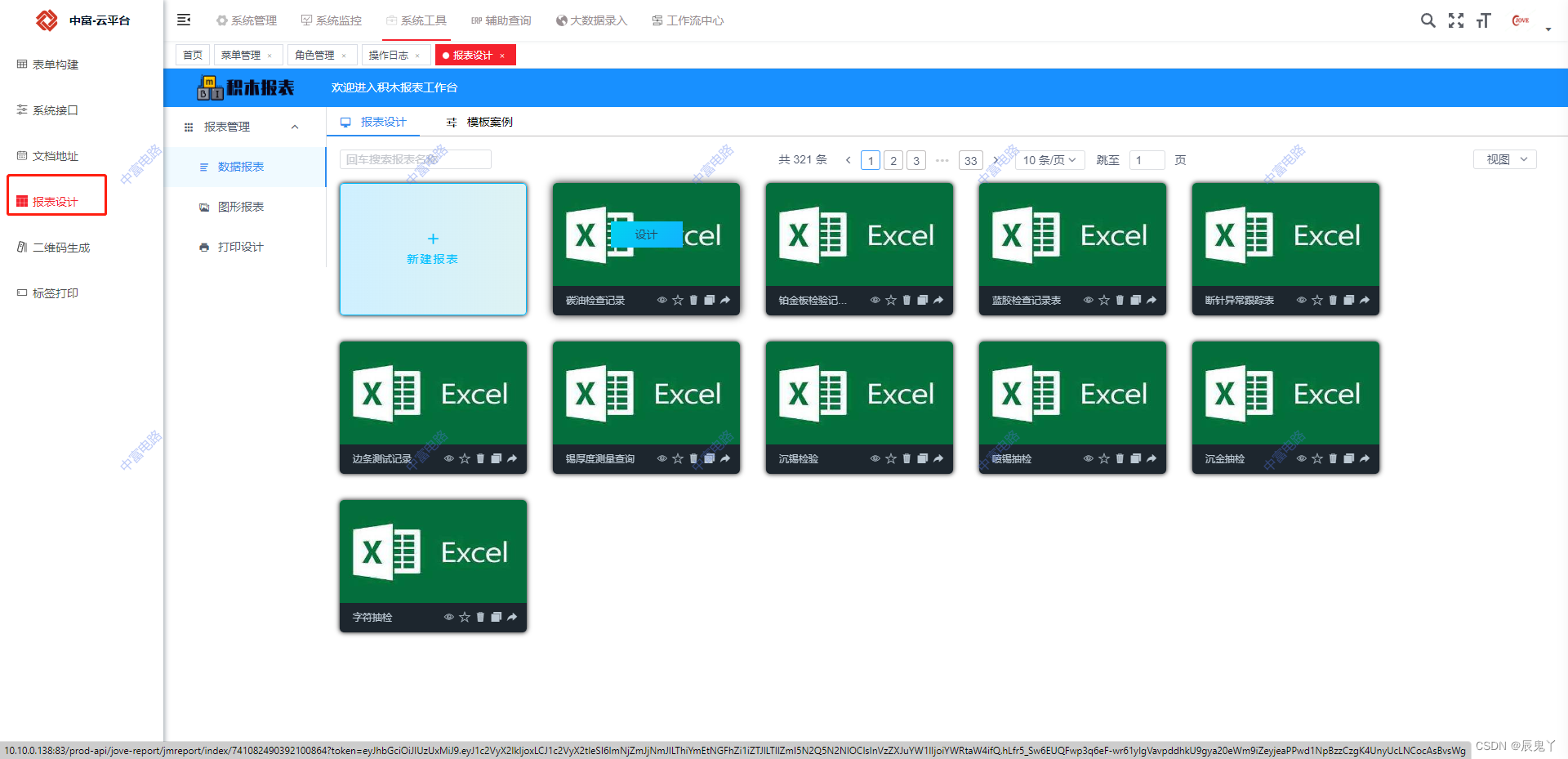The image size is (1568, 759).
Task: Copy the 字符抽检 report
Action: (496, 617)
